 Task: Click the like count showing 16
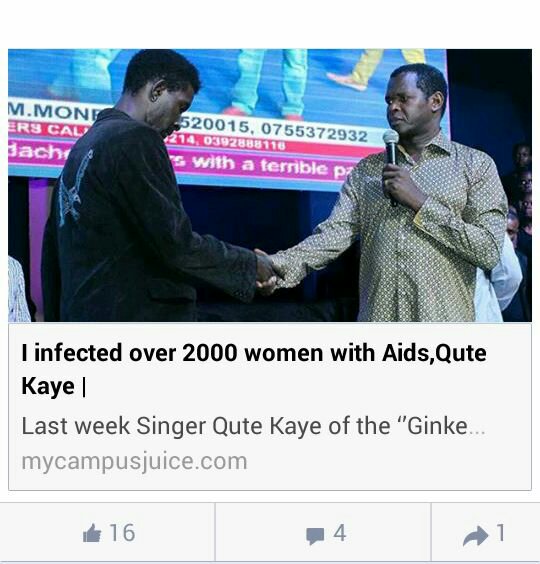click(x=122, y=533)
